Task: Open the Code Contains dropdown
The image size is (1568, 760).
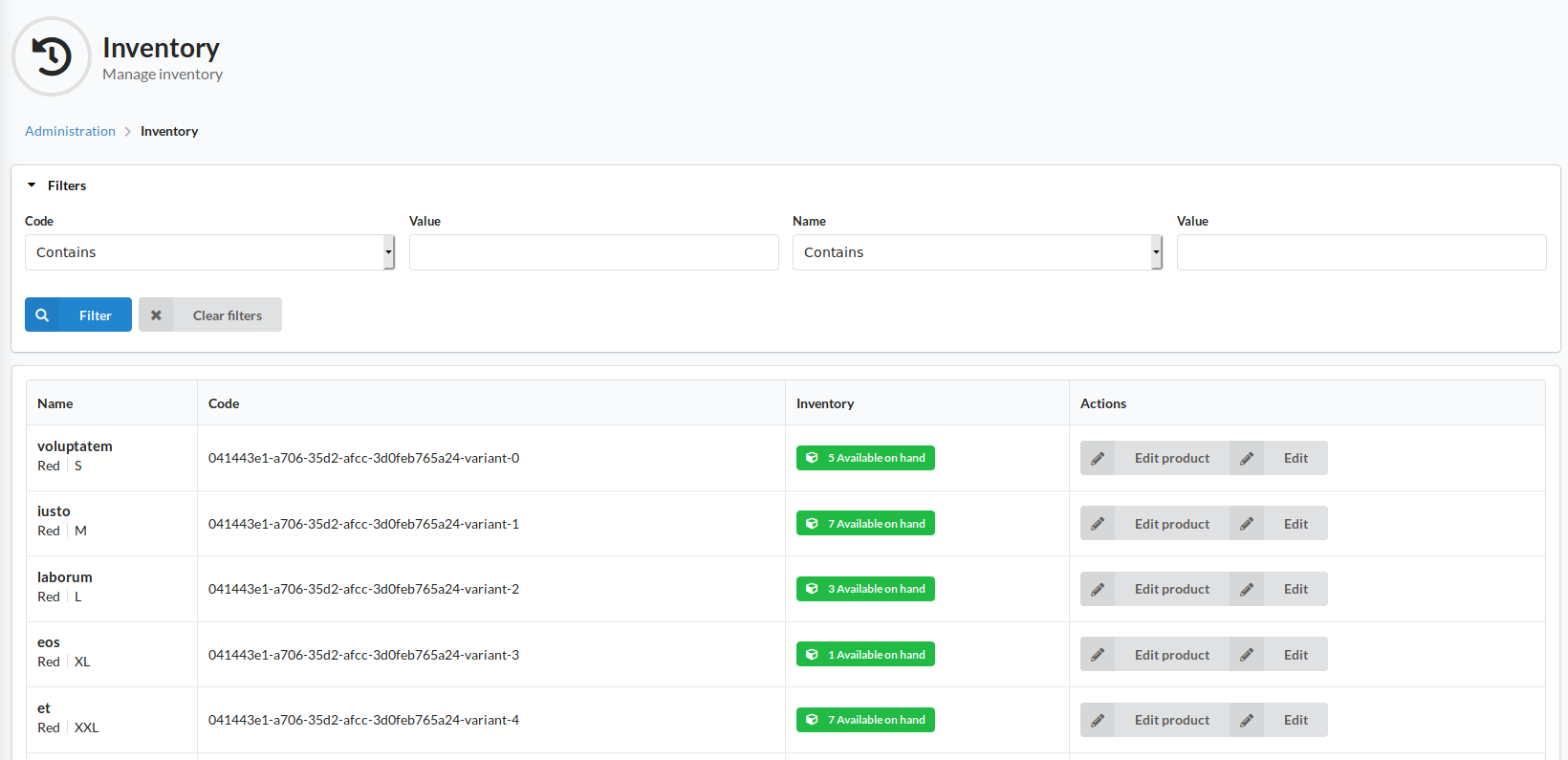Action: tap(209, 252)
